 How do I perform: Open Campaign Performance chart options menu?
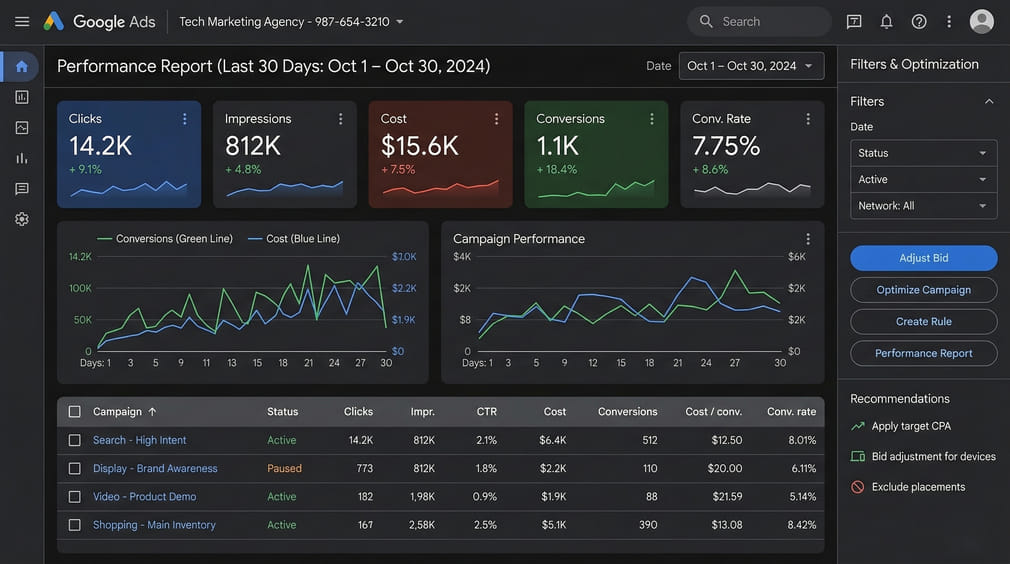click(808, 239)
